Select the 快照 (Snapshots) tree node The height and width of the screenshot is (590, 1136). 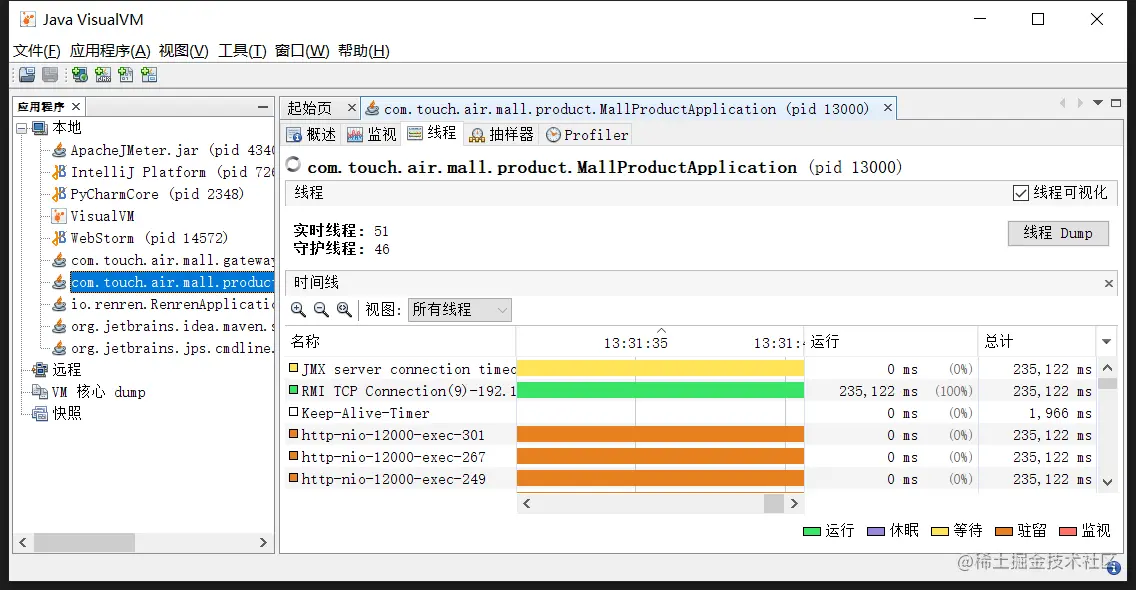57,414
